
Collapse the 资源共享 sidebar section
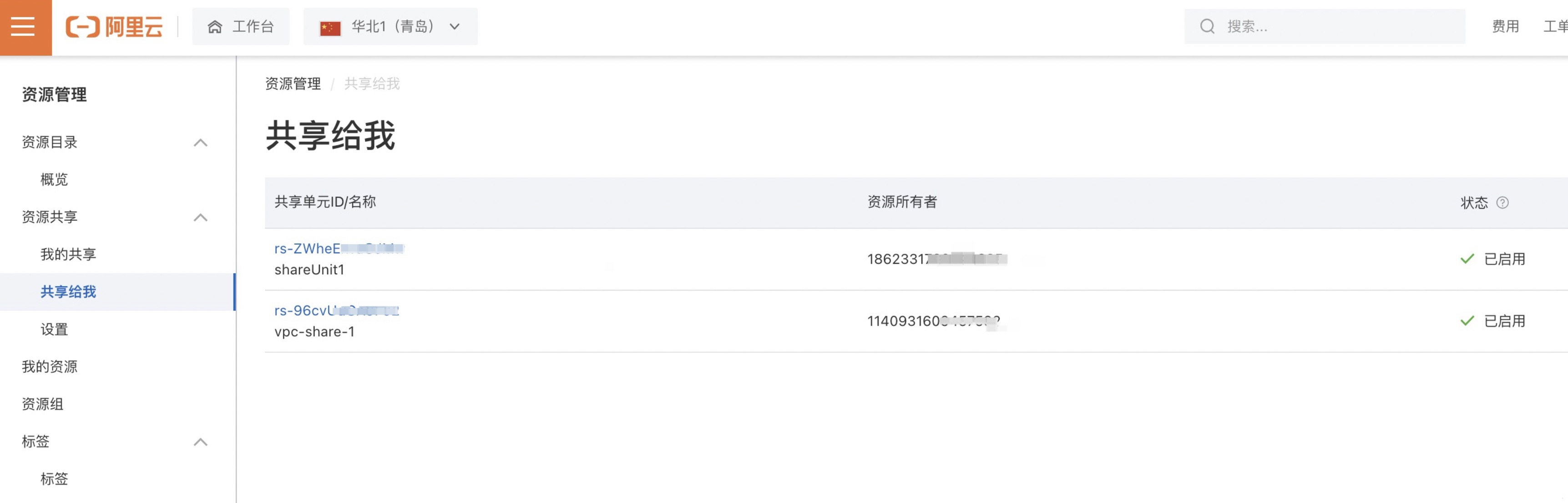[200, 218]
